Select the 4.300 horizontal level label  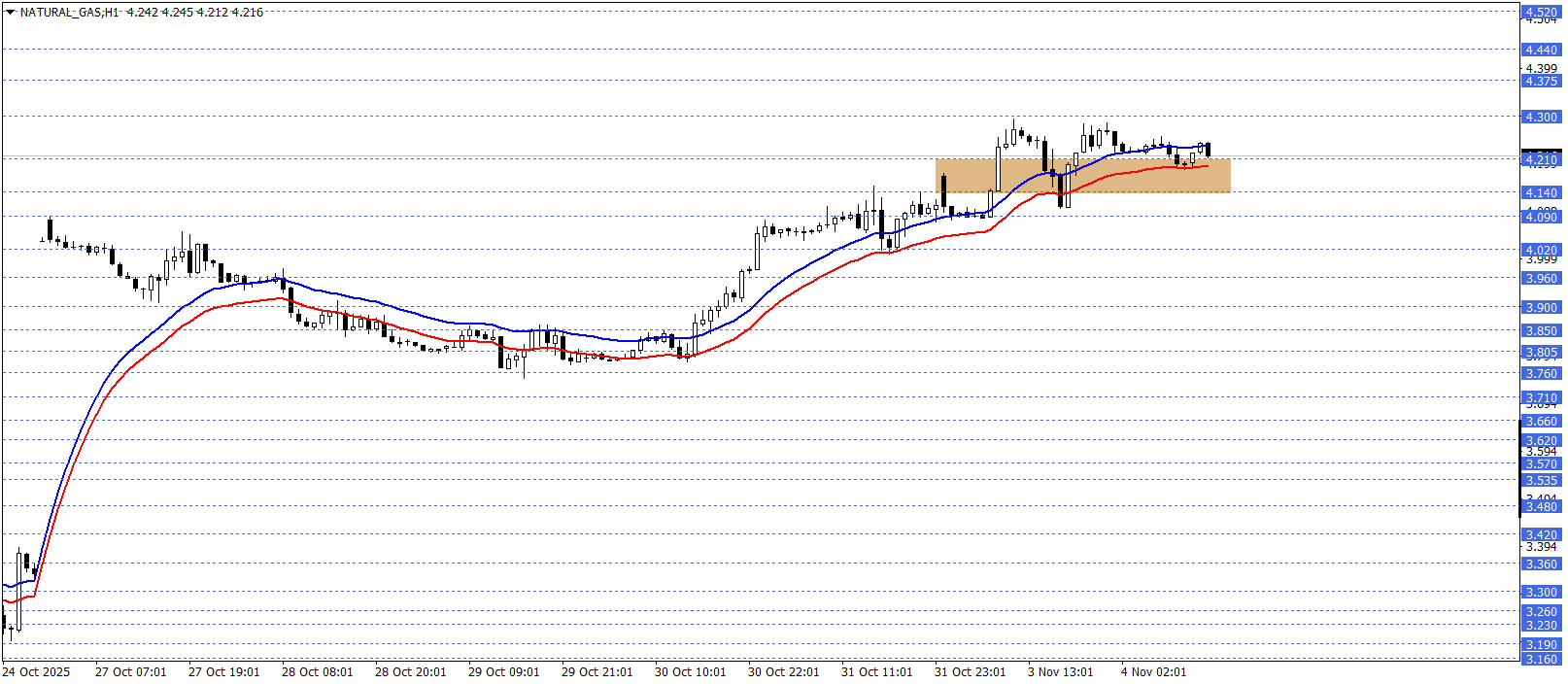pyautogui.click(x=1541, y=117)
